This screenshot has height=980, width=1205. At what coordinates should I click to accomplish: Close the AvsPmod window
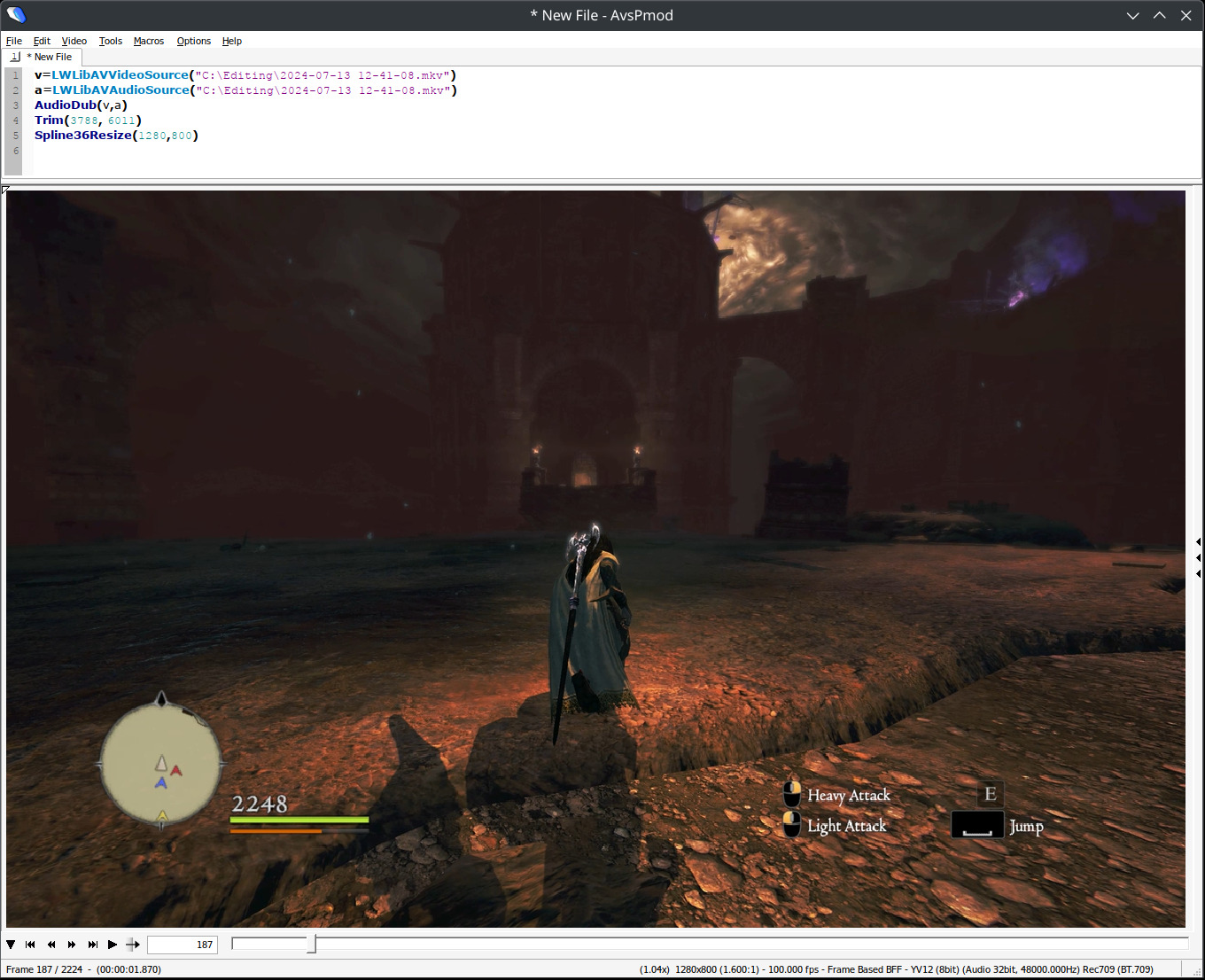(1186, 15)
